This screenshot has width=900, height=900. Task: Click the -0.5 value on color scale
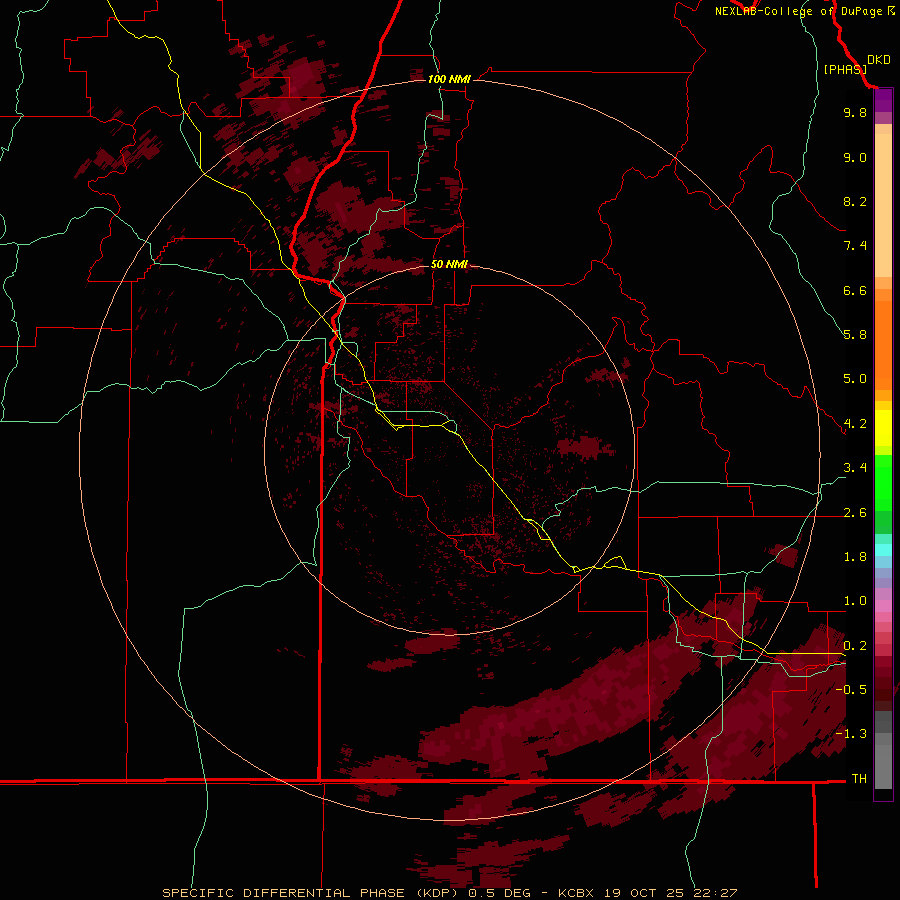pyautogui.click(x=851, y=690)
